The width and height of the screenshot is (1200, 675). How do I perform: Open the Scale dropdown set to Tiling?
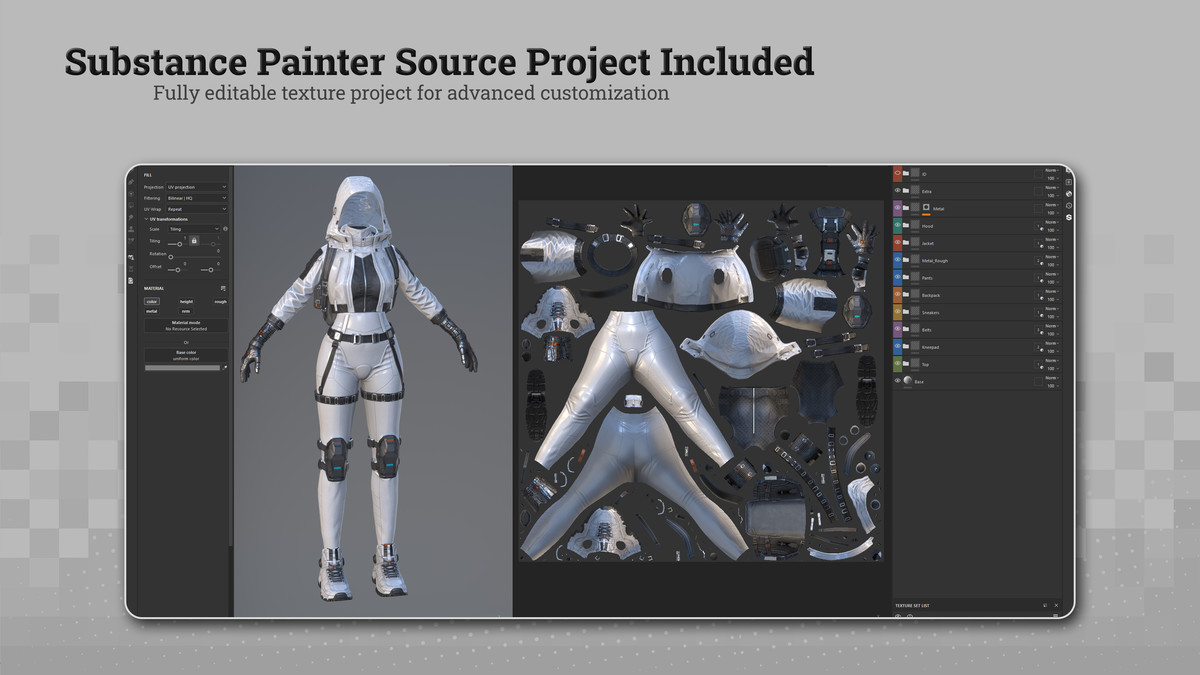tap(194, 229)
